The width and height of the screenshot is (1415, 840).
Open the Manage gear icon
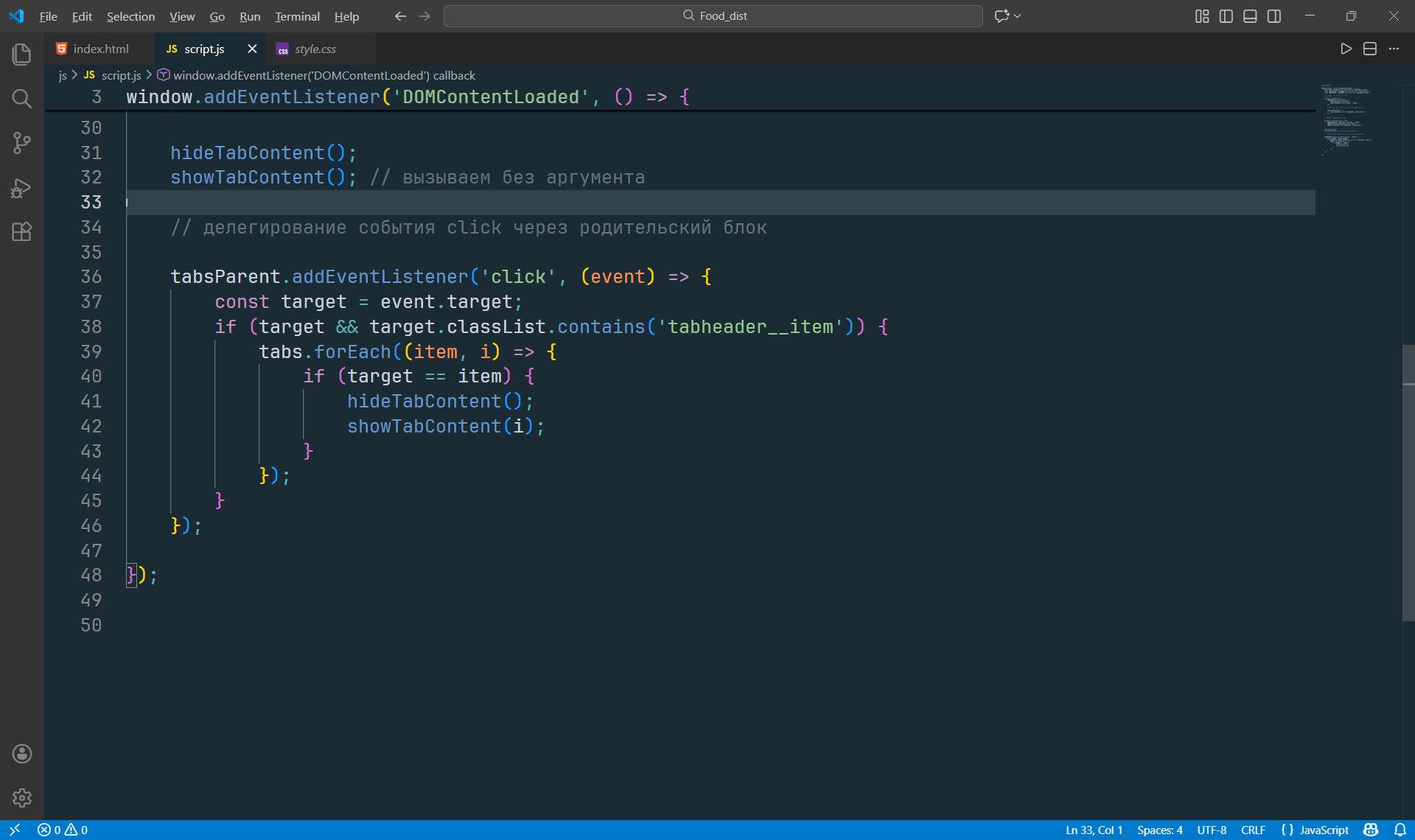click(x=22, y=797)
